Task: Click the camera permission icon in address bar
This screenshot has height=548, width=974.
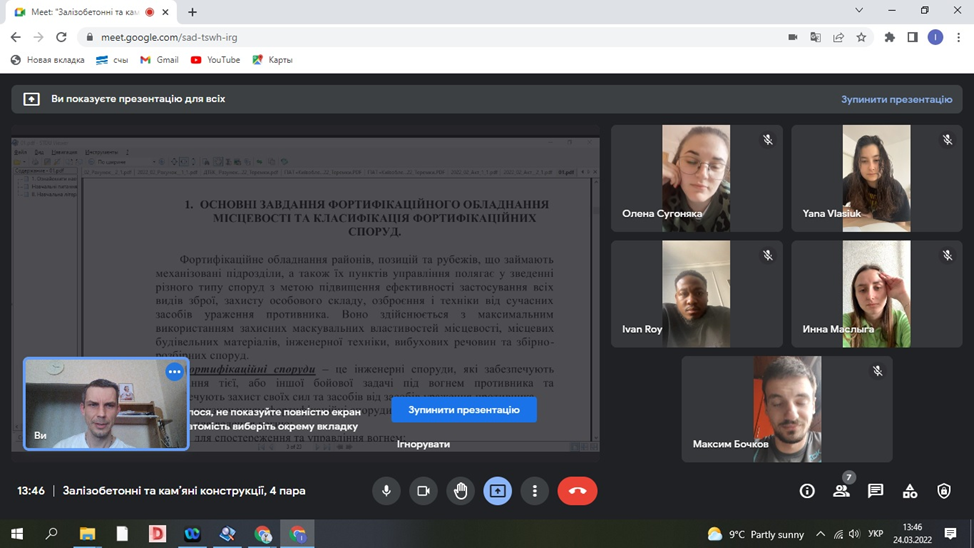Action: (x=793, y=37)
